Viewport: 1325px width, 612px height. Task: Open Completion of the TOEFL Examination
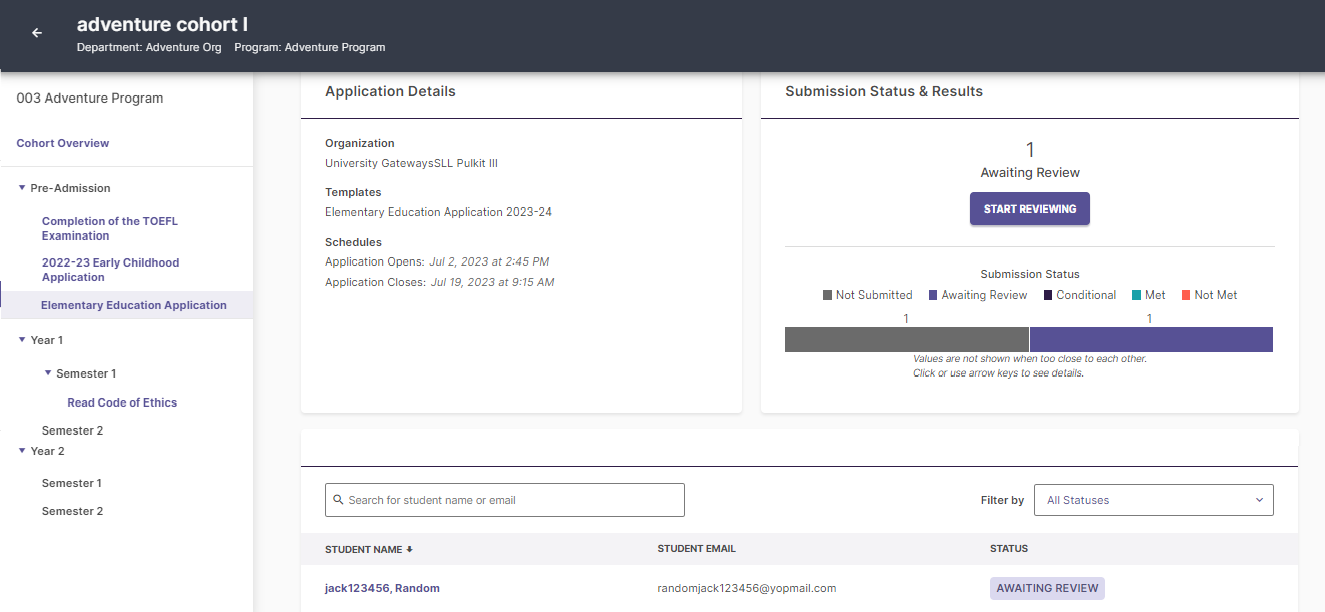coord(109,228)
